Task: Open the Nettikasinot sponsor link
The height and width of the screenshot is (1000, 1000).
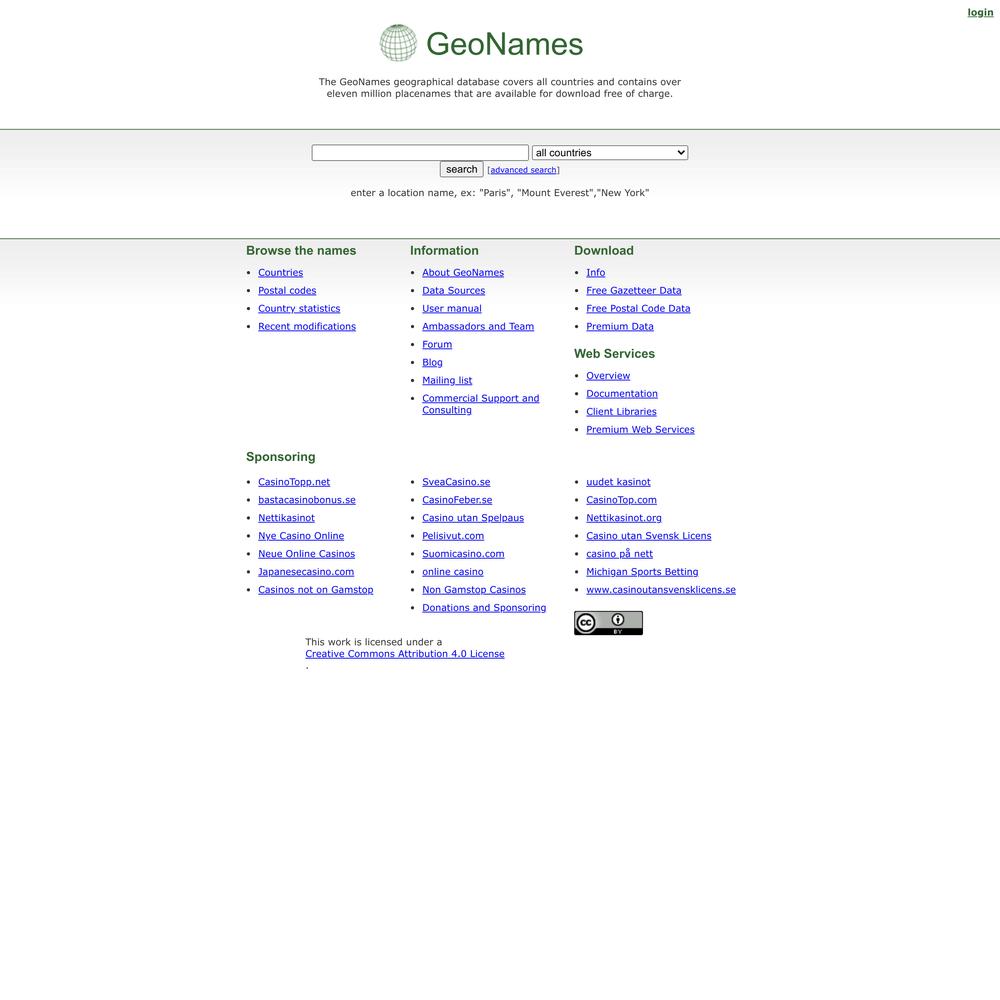Action: pos(286,517)
